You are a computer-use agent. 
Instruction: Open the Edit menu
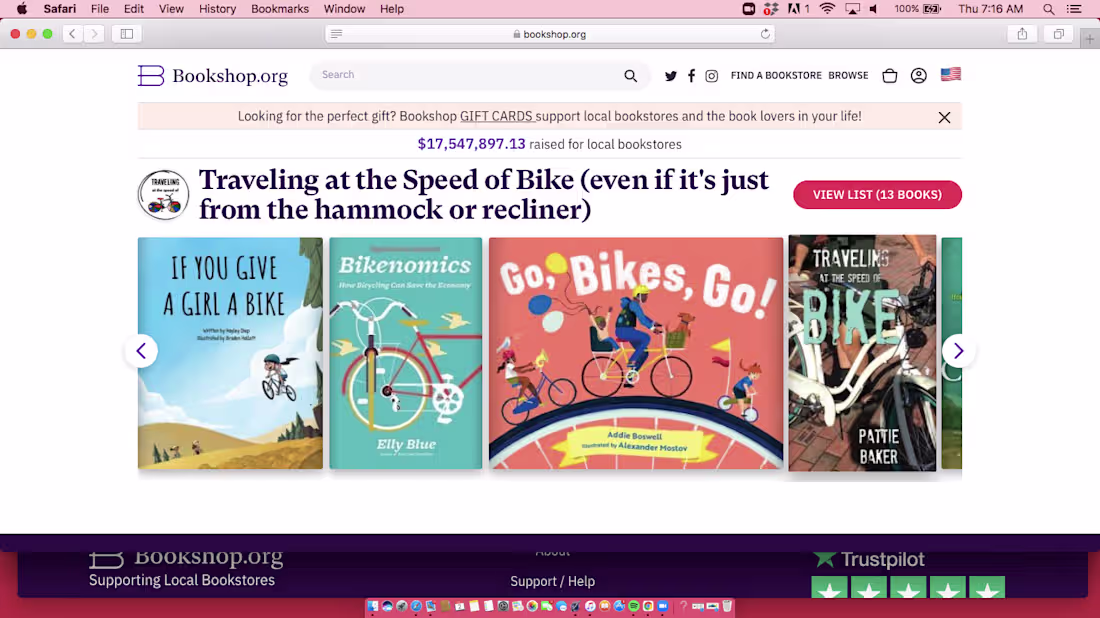[x=133, y=9]
